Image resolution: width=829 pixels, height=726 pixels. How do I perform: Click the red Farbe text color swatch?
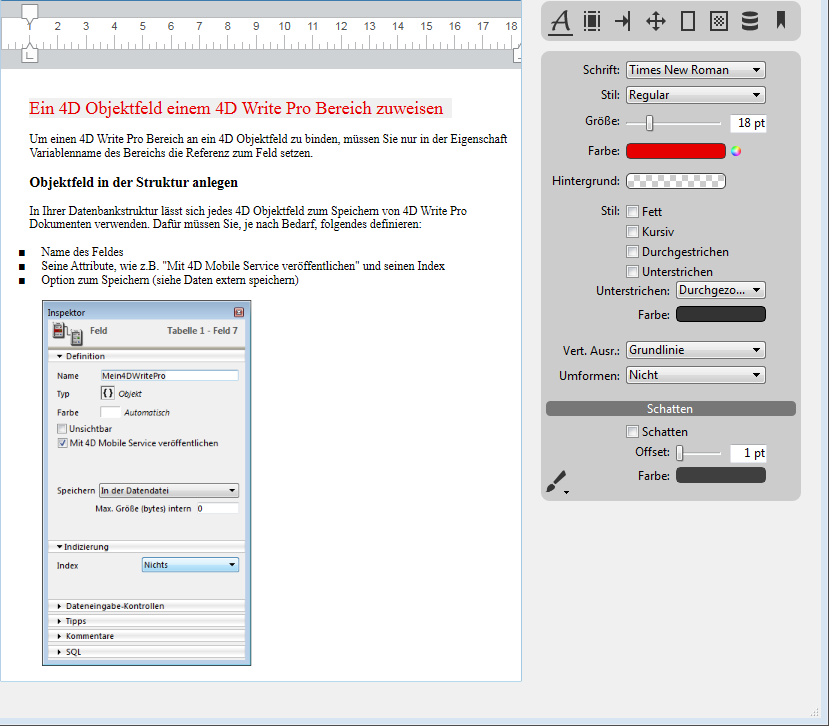tap(675, 151)
